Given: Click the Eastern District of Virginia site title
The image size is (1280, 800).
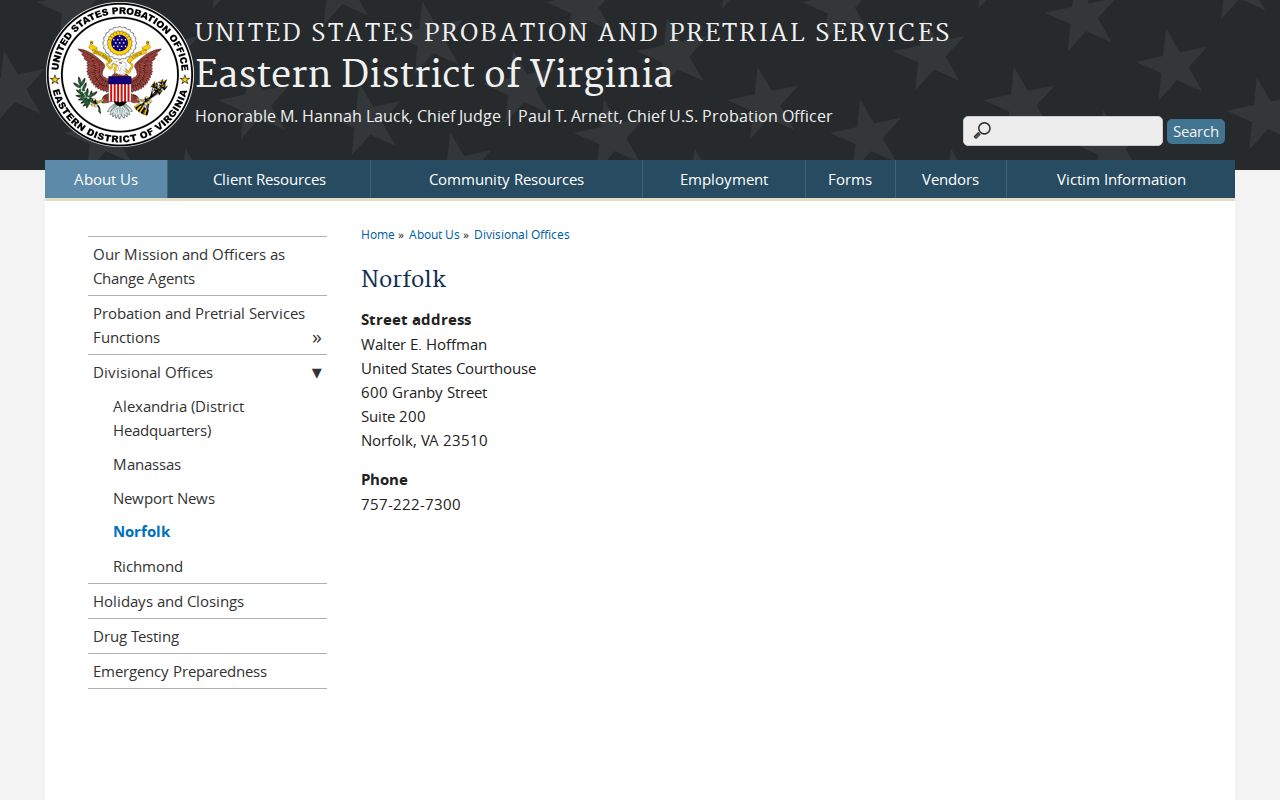Looking at the screenshot, I should [433, 74].
